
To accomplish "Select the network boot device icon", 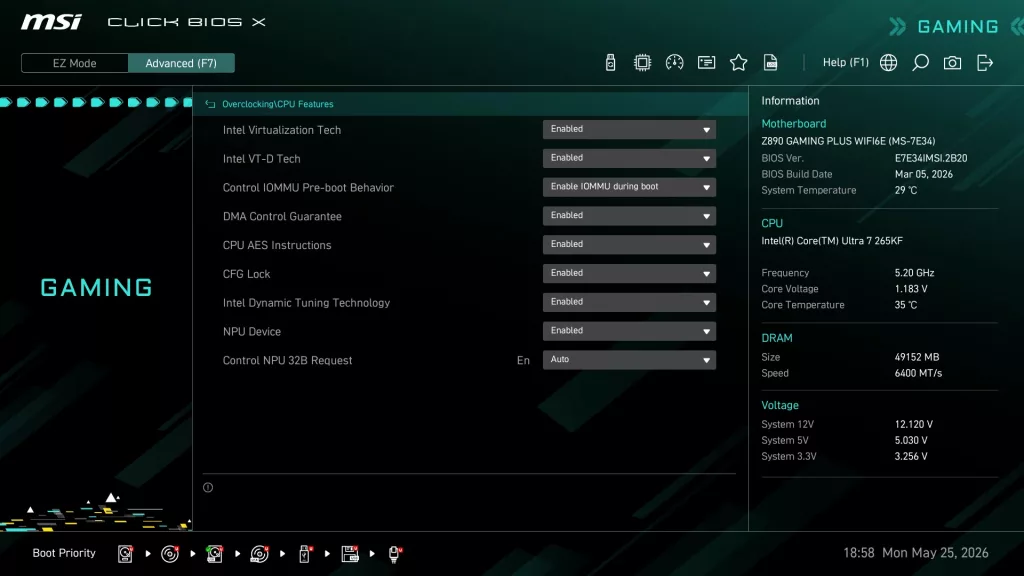I will click(394, 554).
